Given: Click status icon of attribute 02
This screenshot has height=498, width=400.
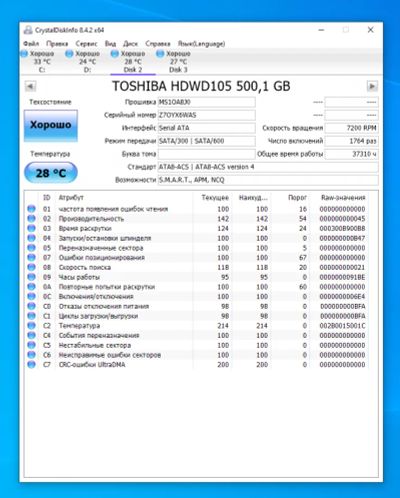Looking at the screenshot, I should pos(31,219).
